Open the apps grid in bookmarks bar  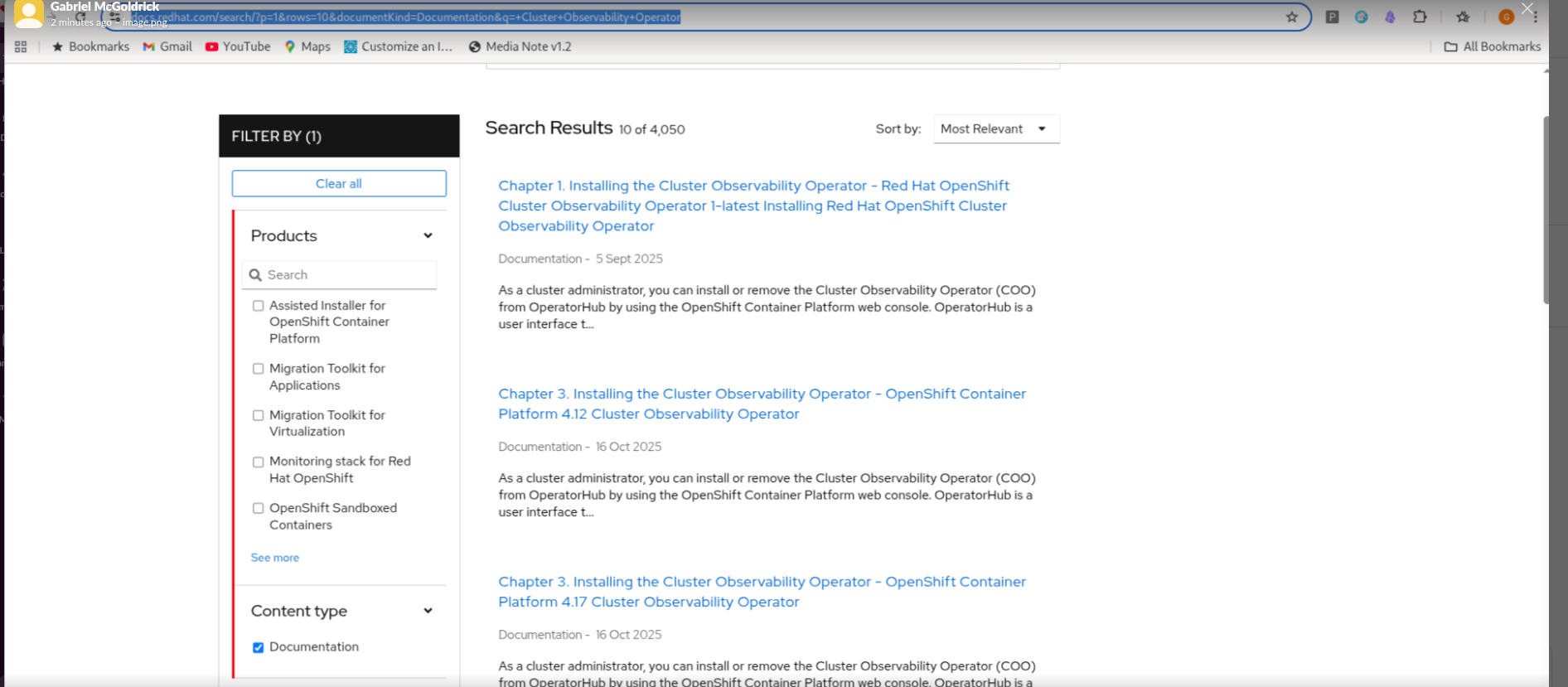(21, 47)
